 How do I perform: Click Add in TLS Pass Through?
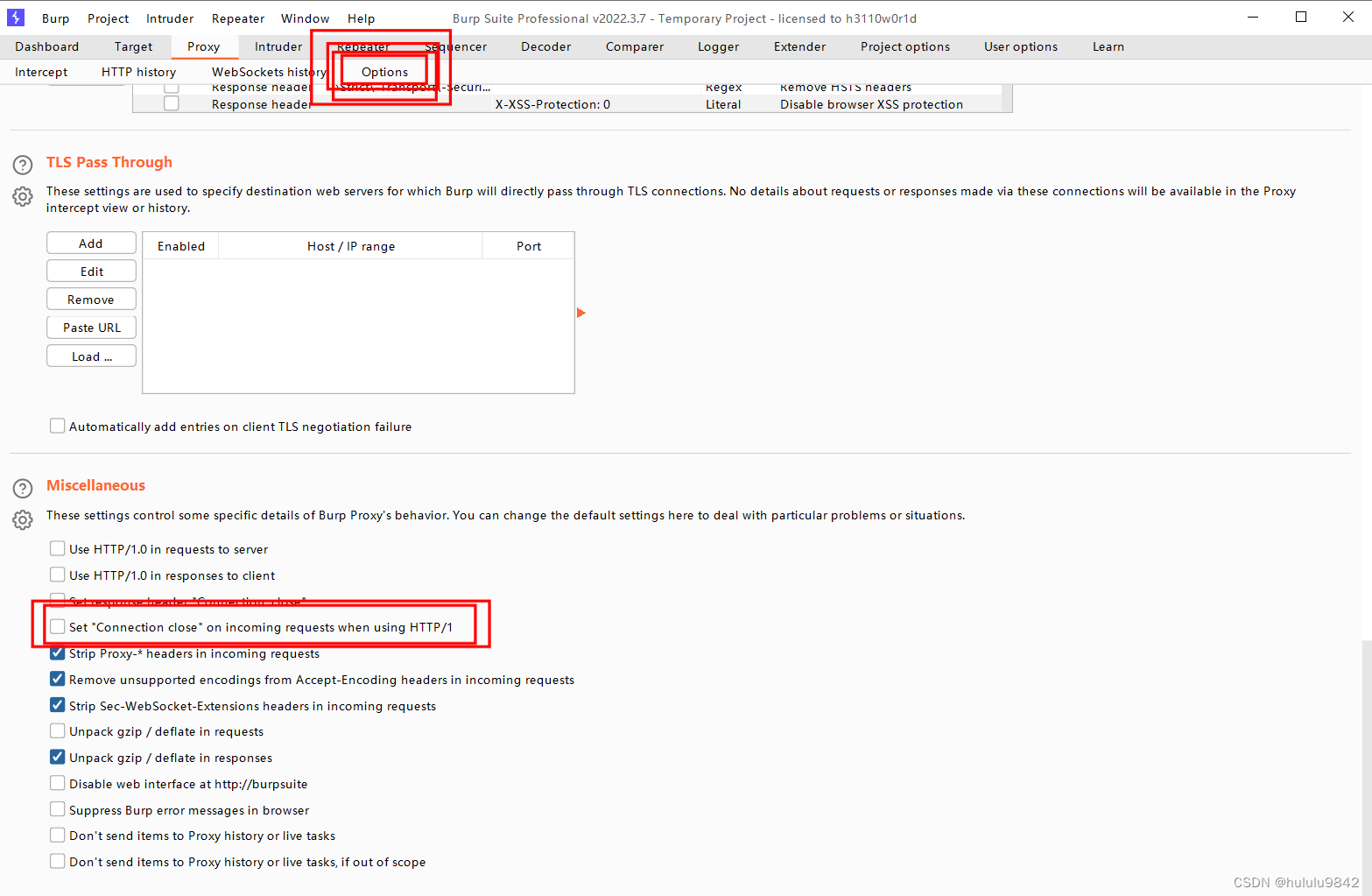(91, 243)
